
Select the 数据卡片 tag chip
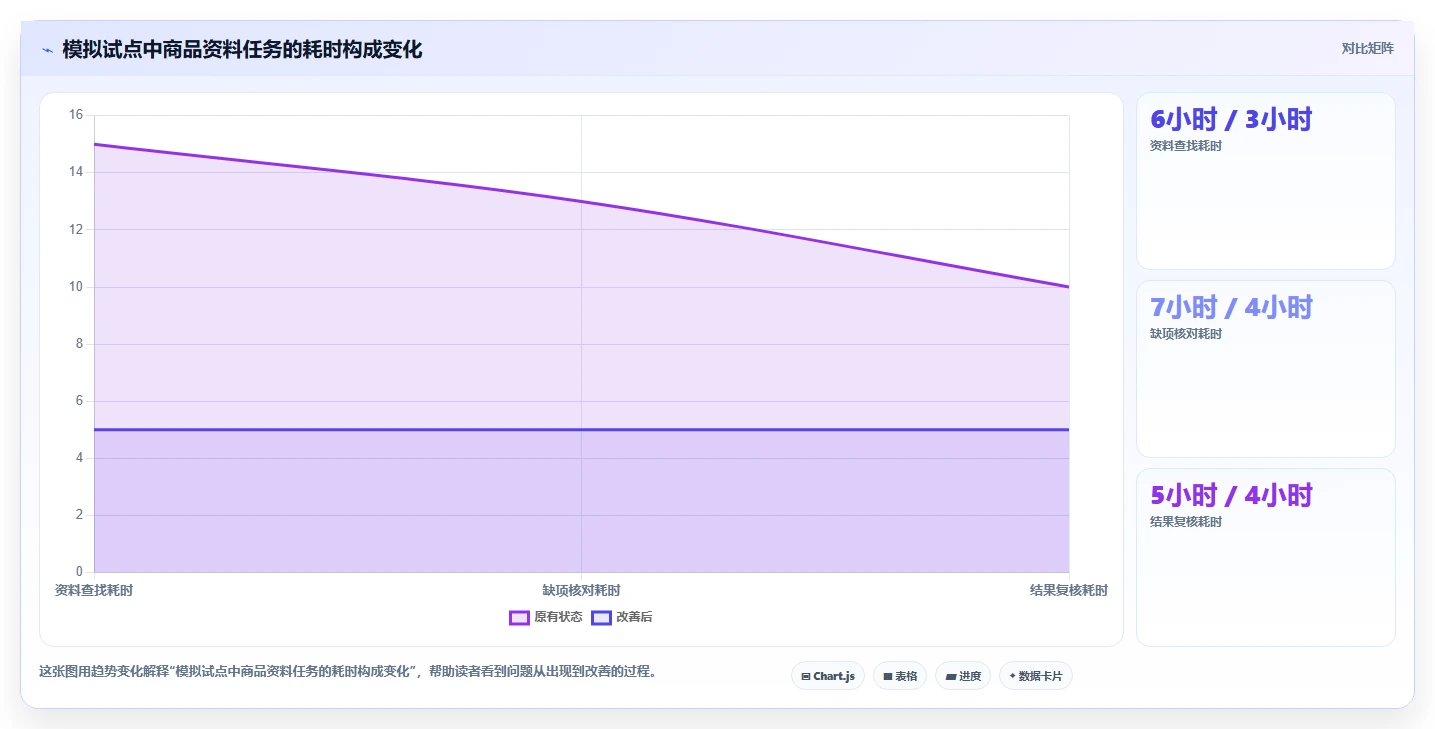click(1036, 676)
